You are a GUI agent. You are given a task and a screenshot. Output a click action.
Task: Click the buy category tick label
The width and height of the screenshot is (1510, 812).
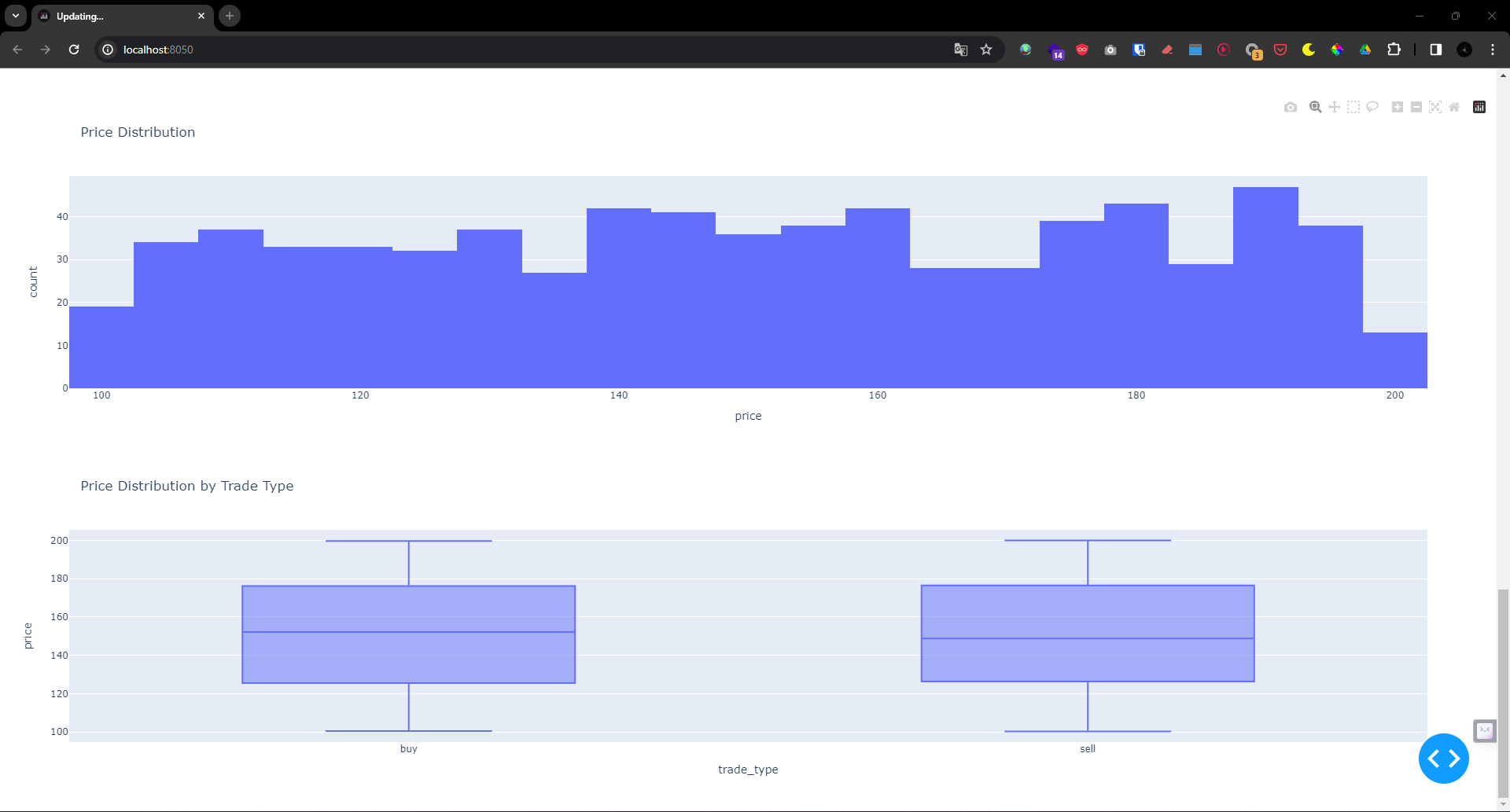[x=409, y=748]
